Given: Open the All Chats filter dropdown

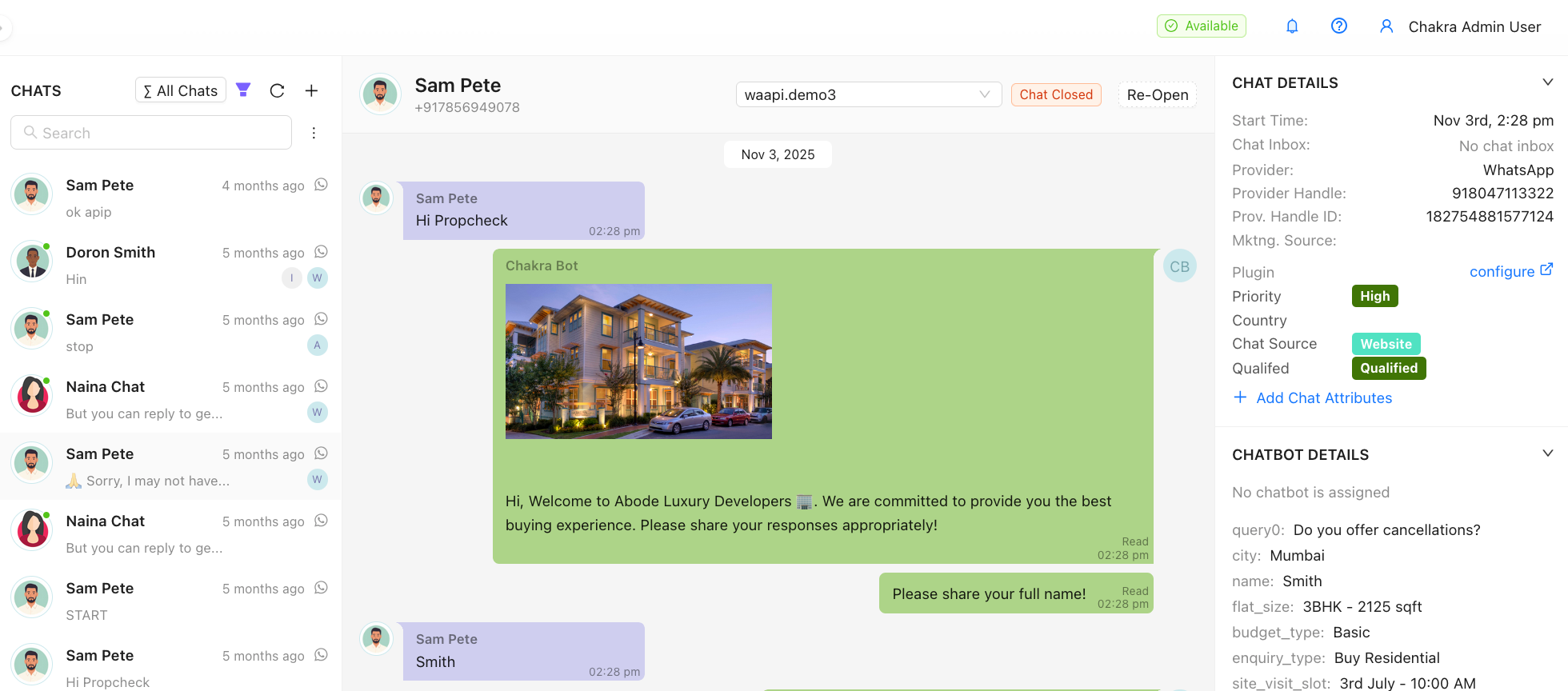Looking at the screenshot, I should coord(181,90).
